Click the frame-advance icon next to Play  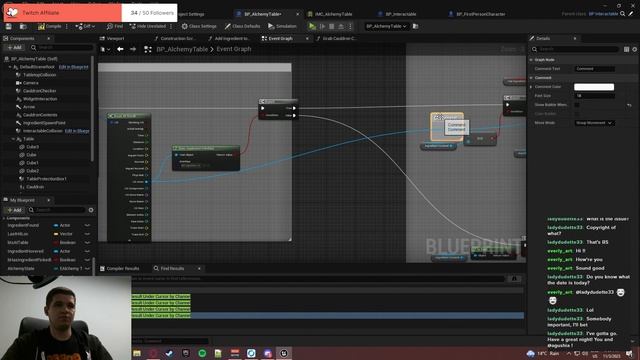[x=322, y=27]
